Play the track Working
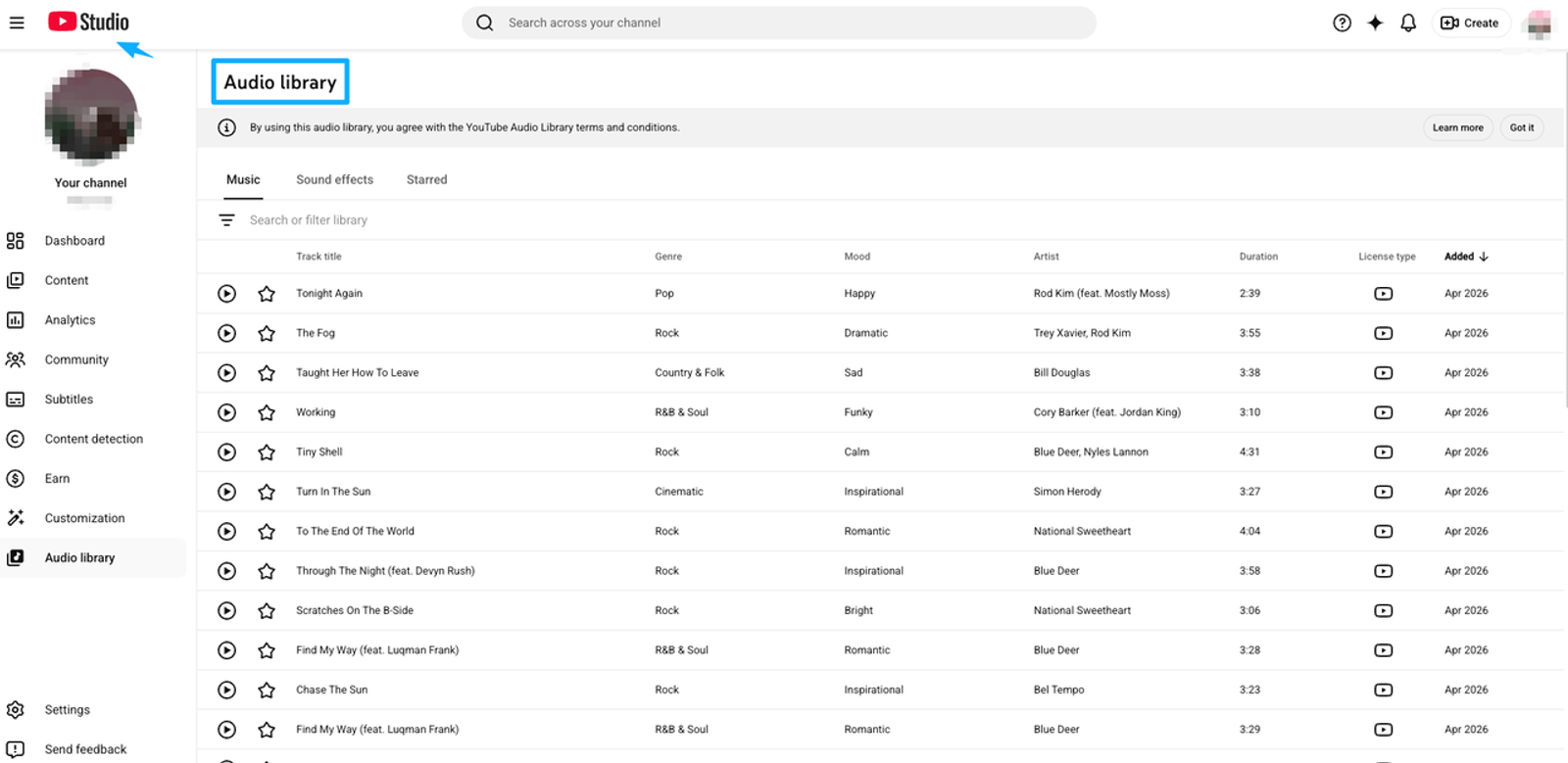This screenshot has height=763, width=1568. (226, 412)
